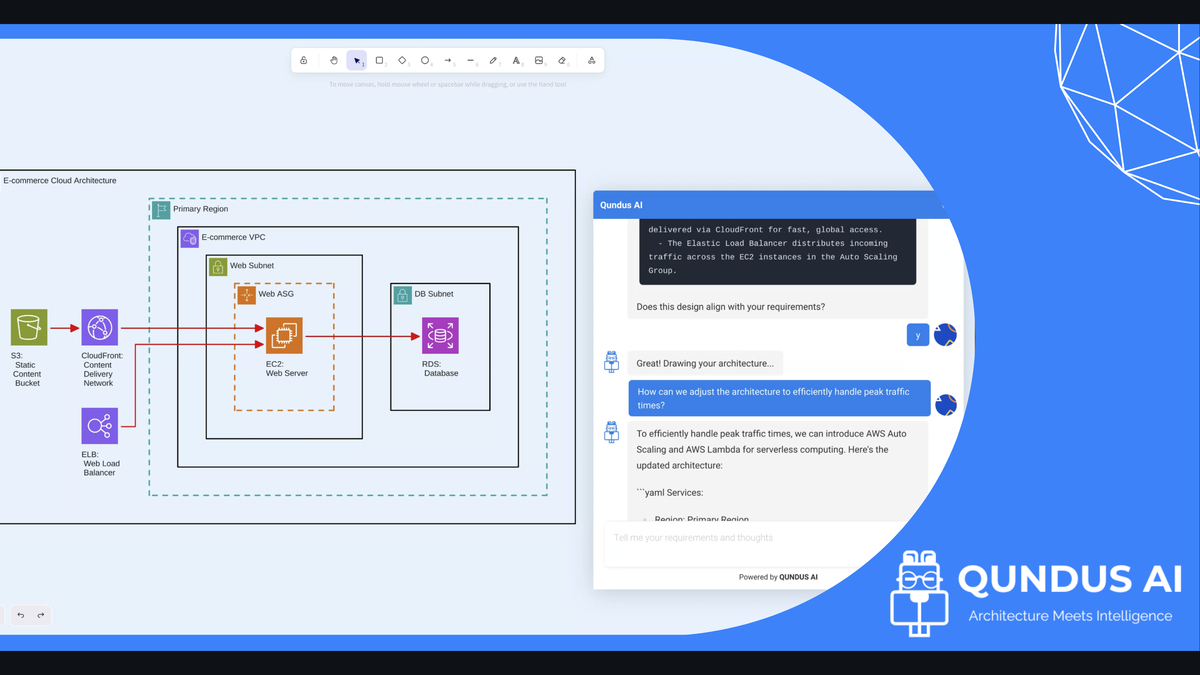This screenshot has width=1200, height=675.
Task: Click the 'y' user reply bubble
Action: coord(918,336)
